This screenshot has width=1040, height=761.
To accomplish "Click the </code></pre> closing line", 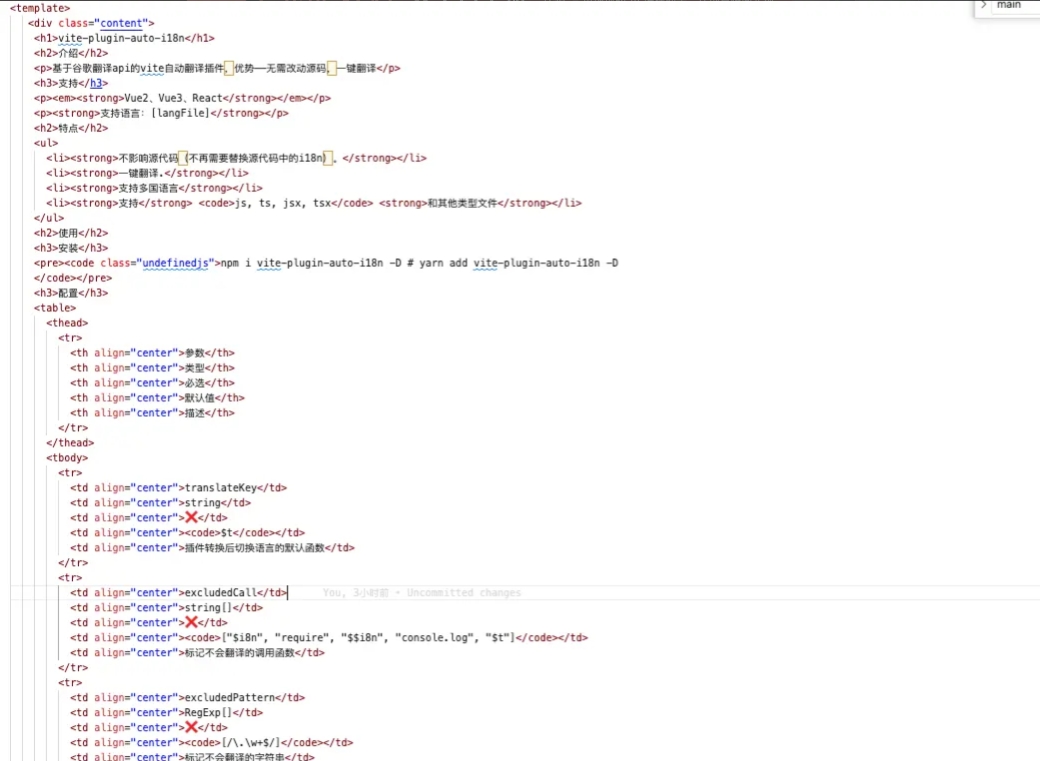I will coord(73,278).
